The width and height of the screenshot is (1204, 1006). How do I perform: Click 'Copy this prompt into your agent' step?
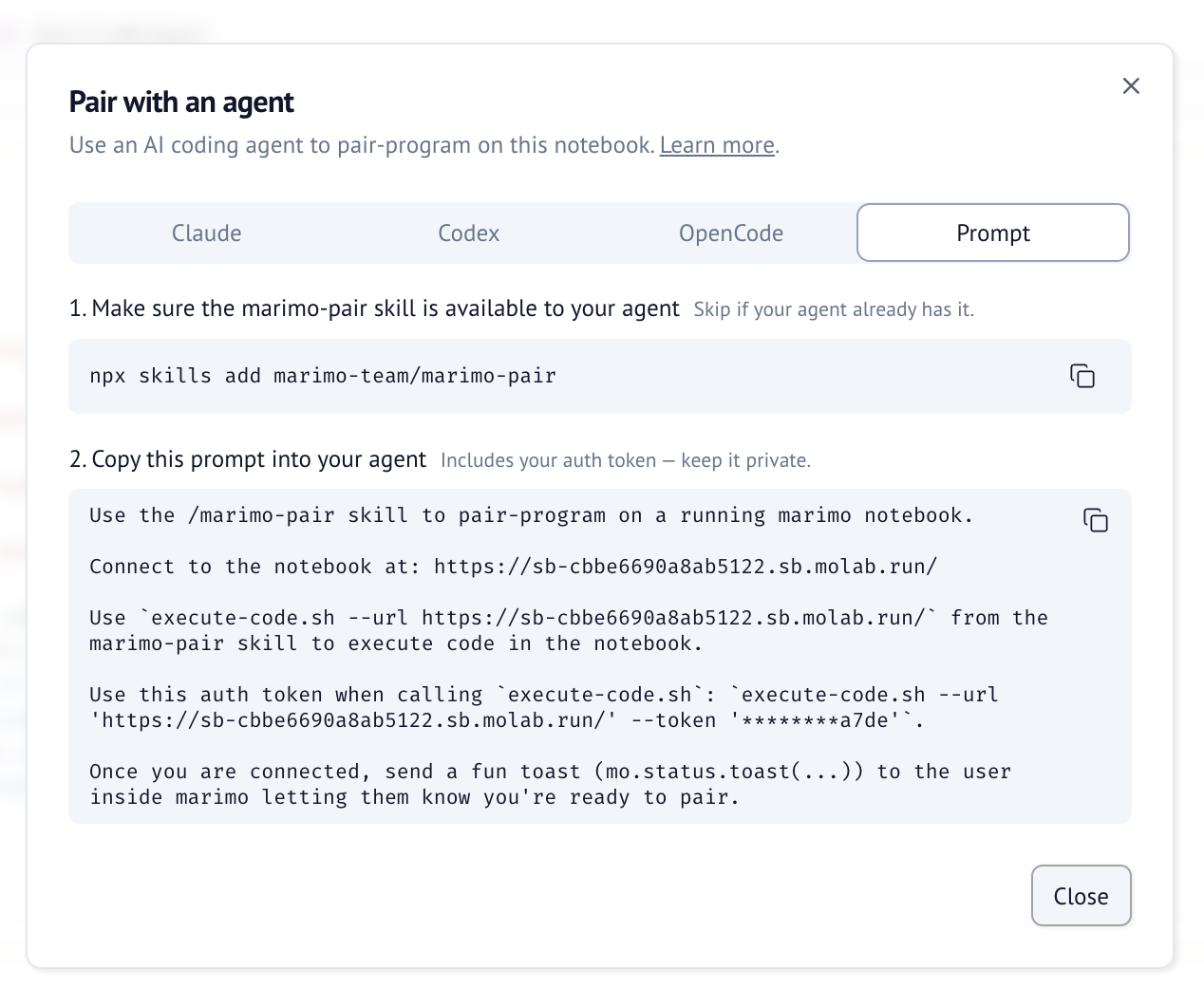248,459
